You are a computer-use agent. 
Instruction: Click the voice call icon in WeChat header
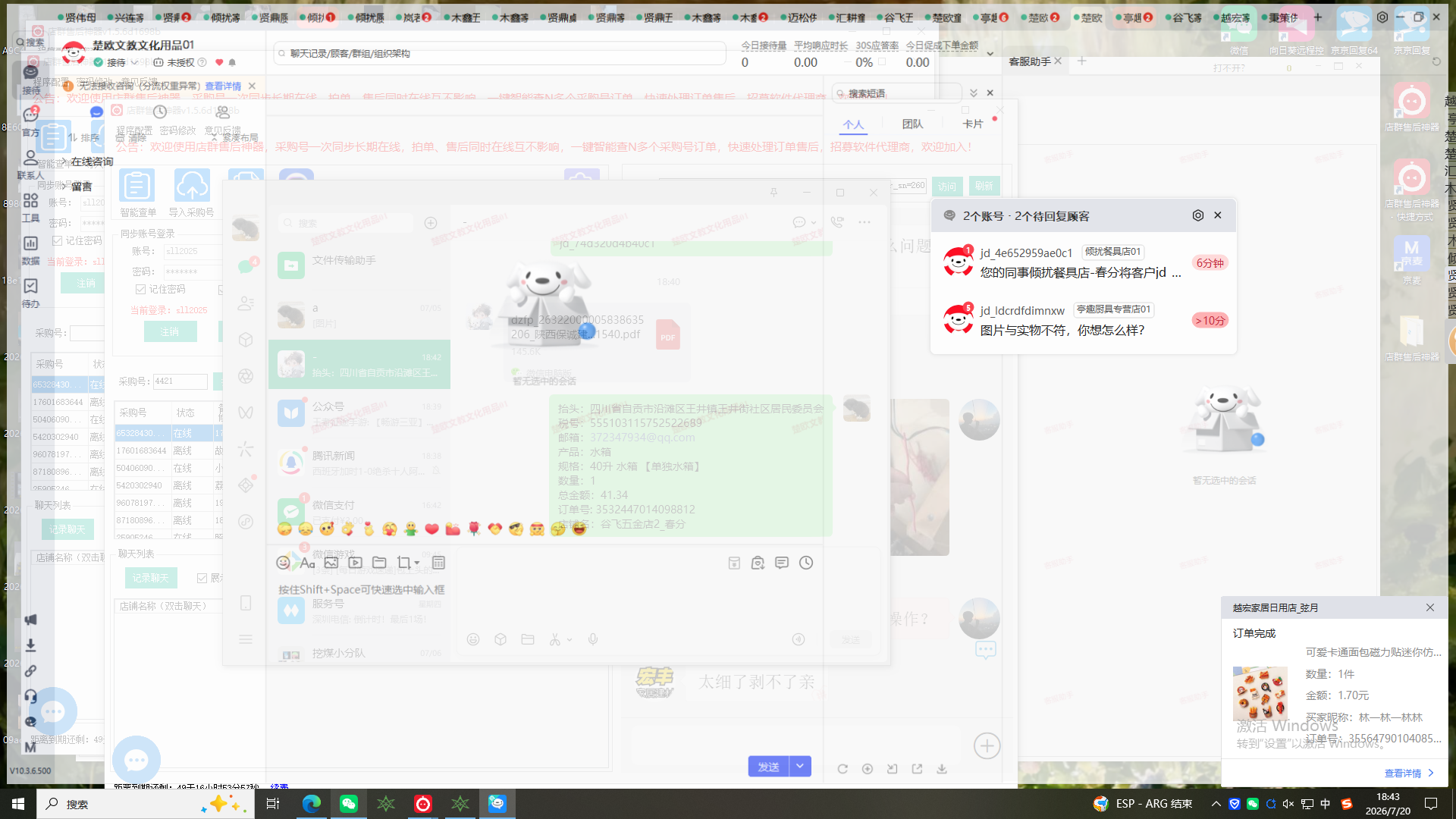(837, 222)
